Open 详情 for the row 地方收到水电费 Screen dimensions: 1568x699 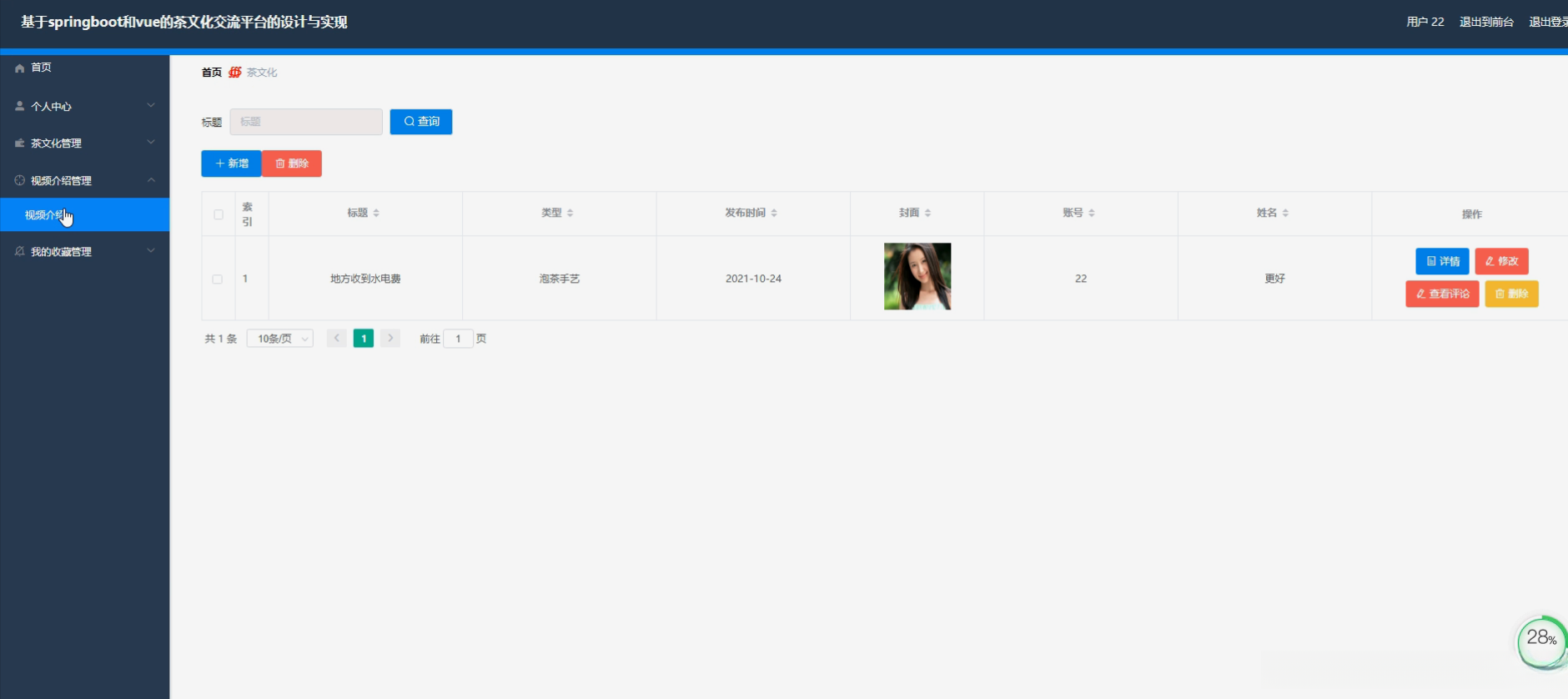click(x=1442, y=261)
